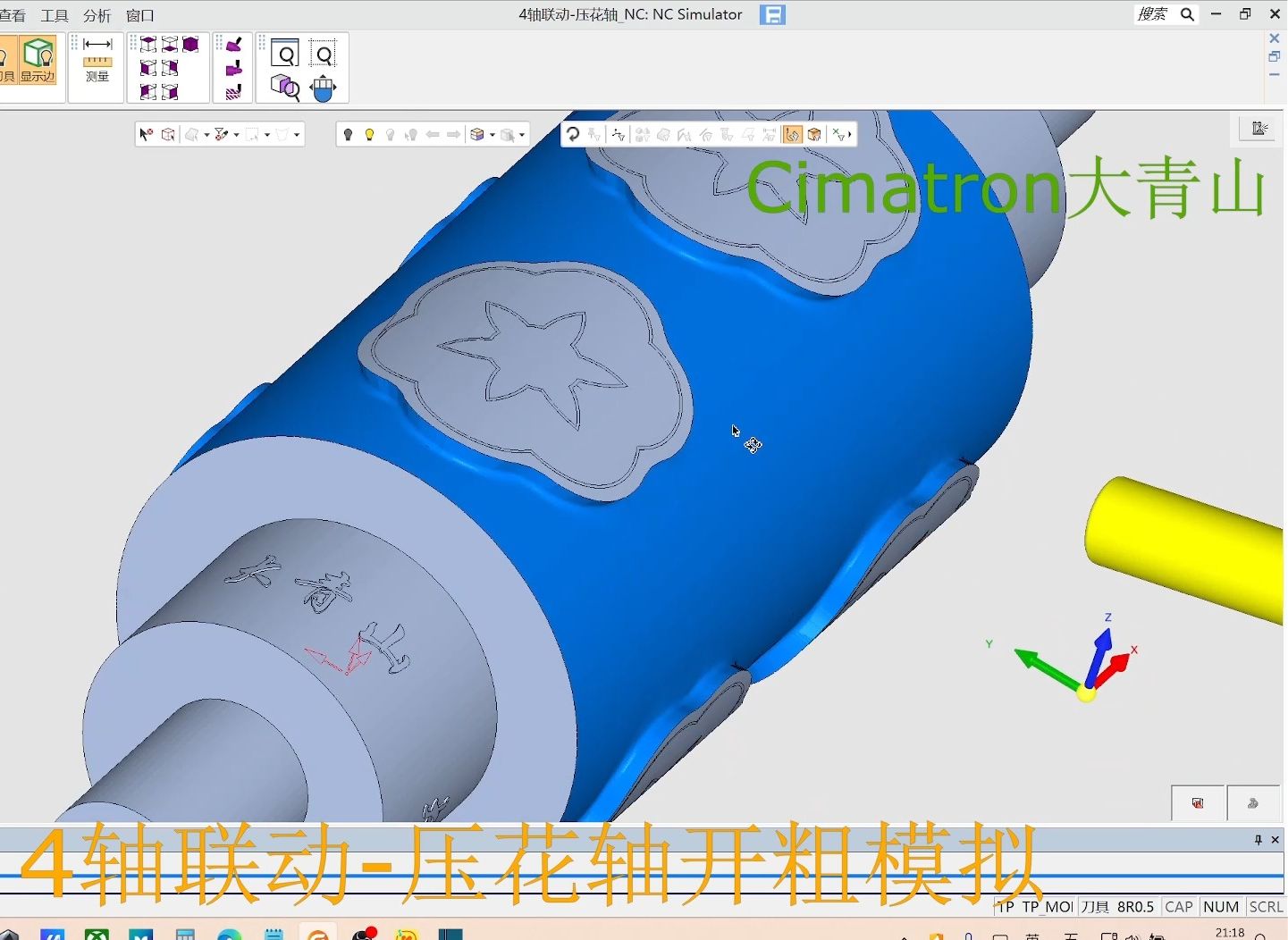
Task: Toggle the yellow light bulb icon
Action: pyautogui.click(x=369, y=135)
